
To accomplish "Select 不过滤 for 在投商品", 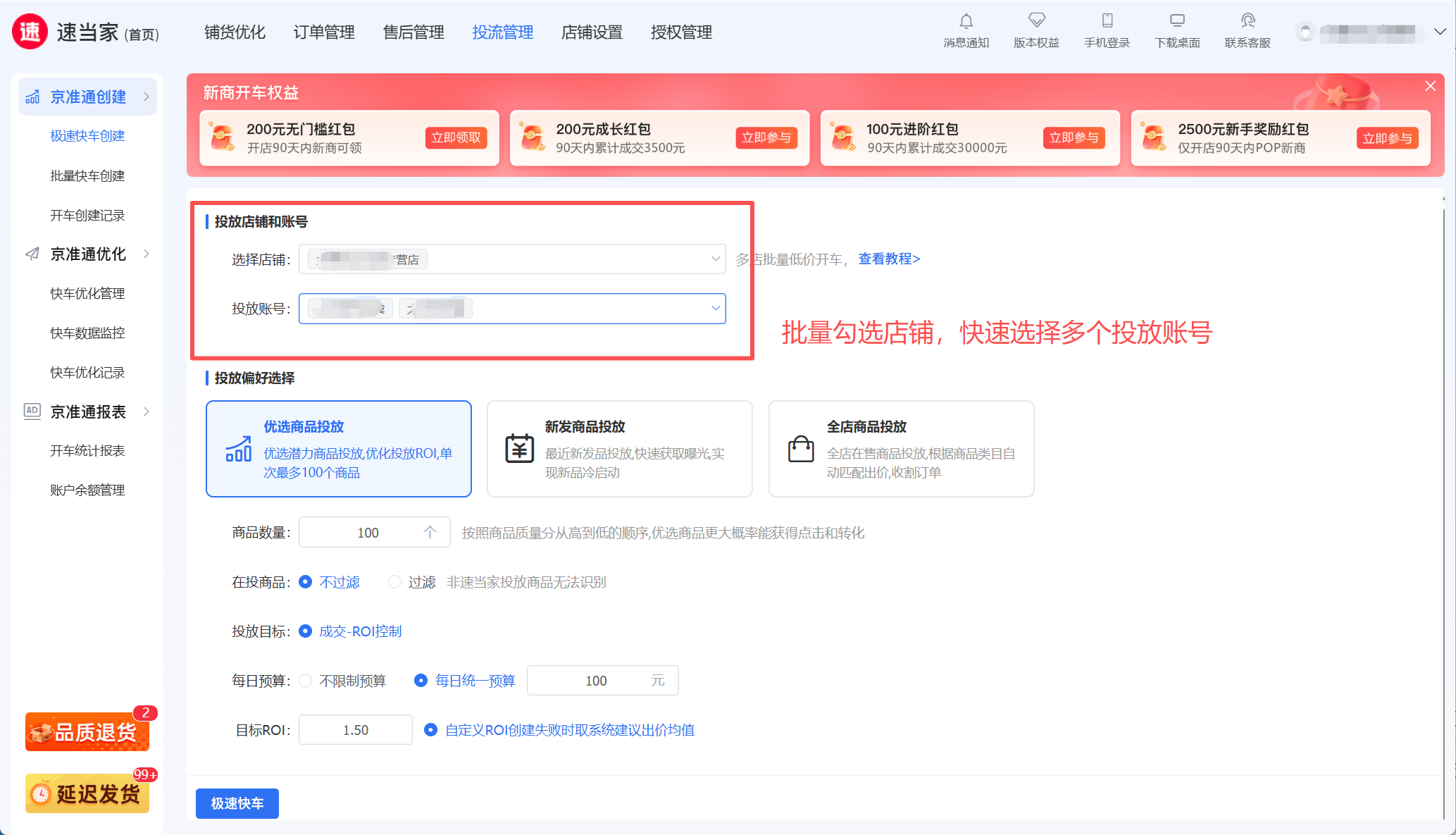I will (306, 582).
